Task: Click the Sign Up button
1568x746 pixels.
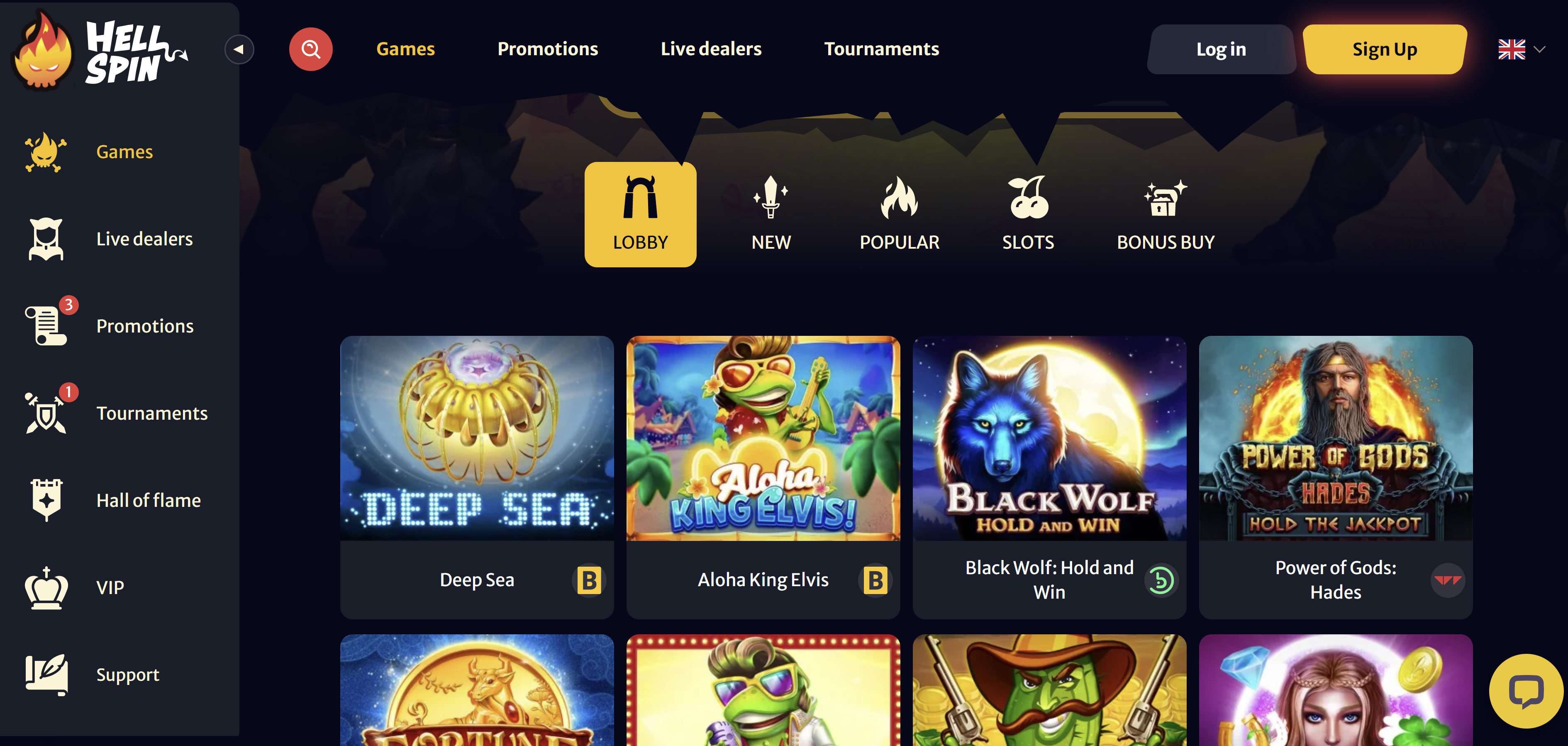Action: click(x=1385, y=49)
